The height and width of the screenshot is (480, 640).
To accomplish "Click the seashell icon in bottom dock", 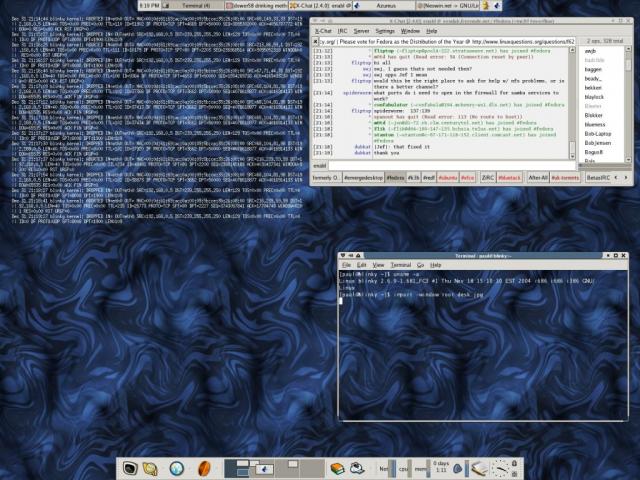I will coord(150,469).
